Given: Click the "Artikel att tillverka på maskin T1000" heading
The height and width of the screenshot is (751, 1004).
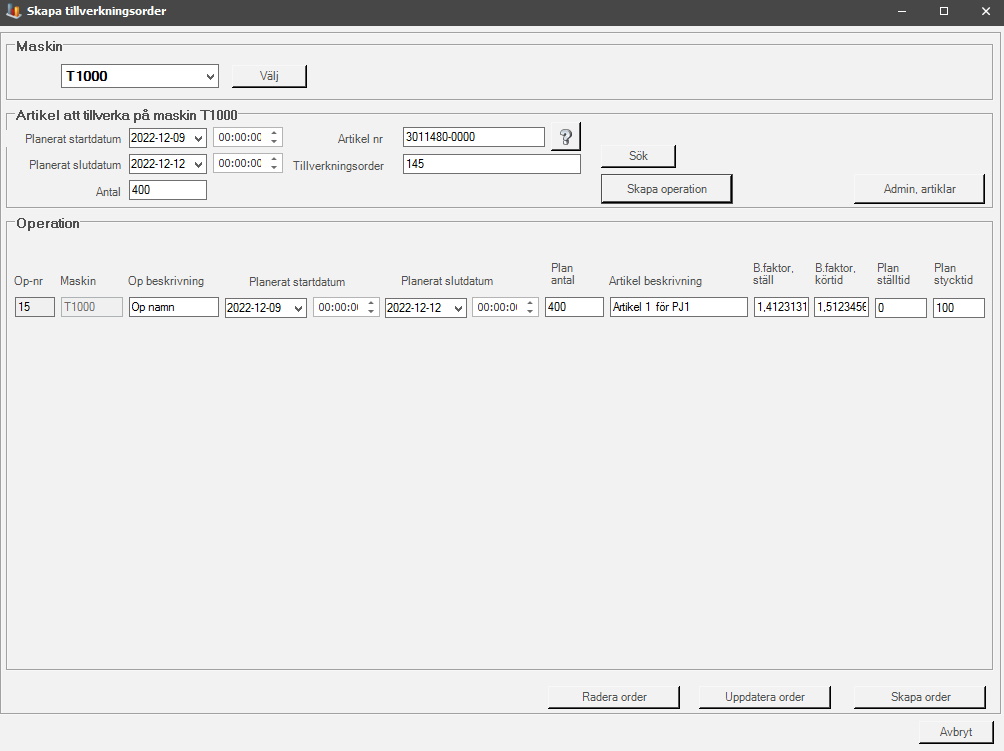Looking at the screenshot, I should 127,115.
